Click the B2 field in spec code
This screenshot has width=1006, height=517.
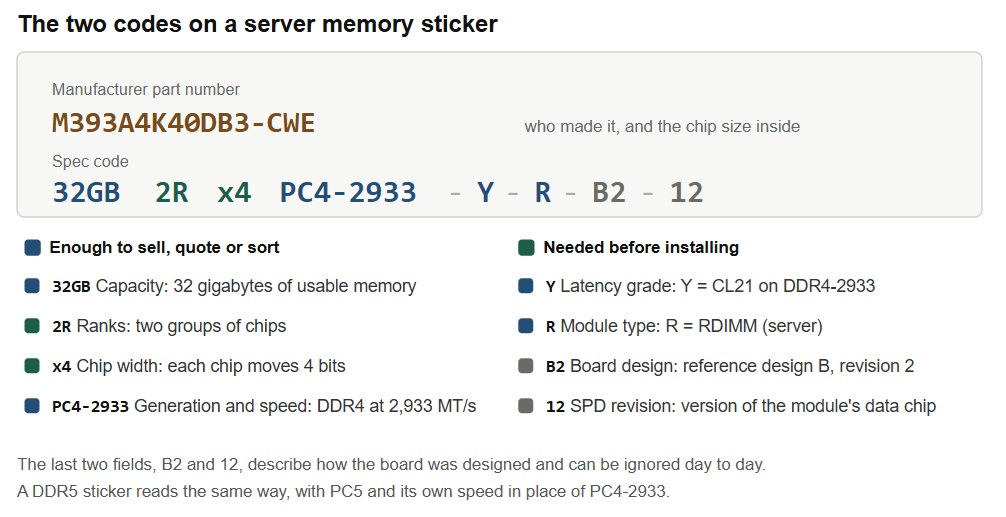click(609, 192)
